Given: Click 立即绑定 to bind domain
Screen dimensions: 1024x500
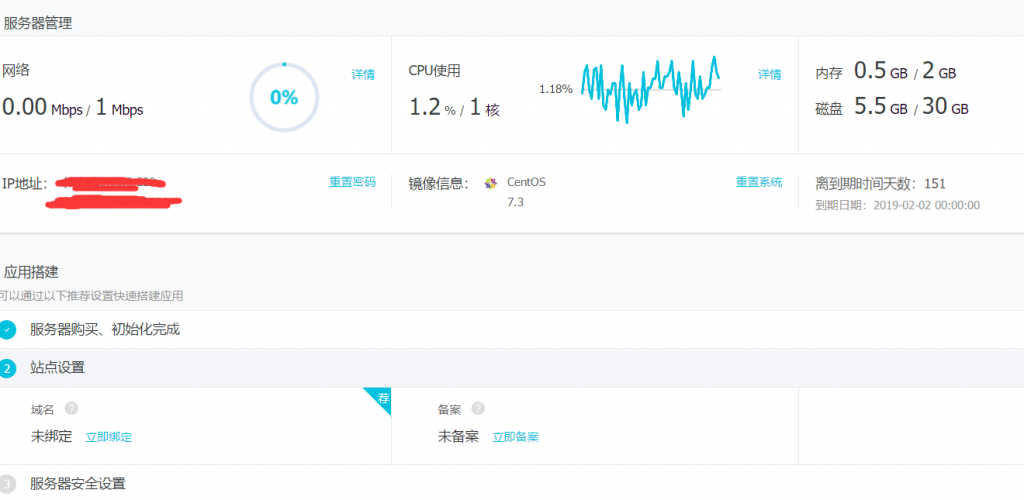Looking at the screenshot, I should 108,437.
